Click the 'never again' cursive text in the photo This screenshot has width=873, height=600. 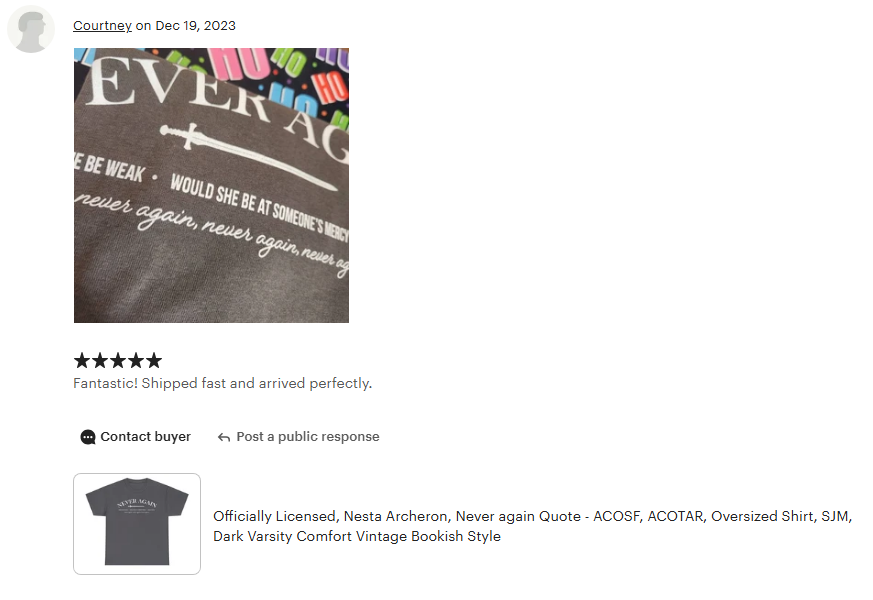pyautogui.click(x=212, y=232)
